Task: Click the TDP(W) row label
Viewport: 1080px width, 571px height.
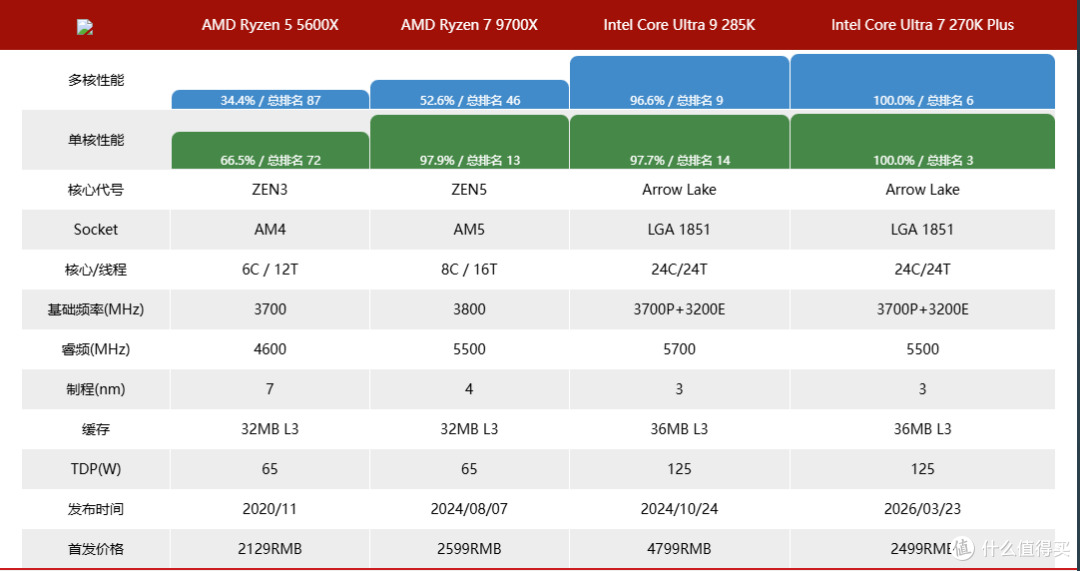Action: (96, 469)
